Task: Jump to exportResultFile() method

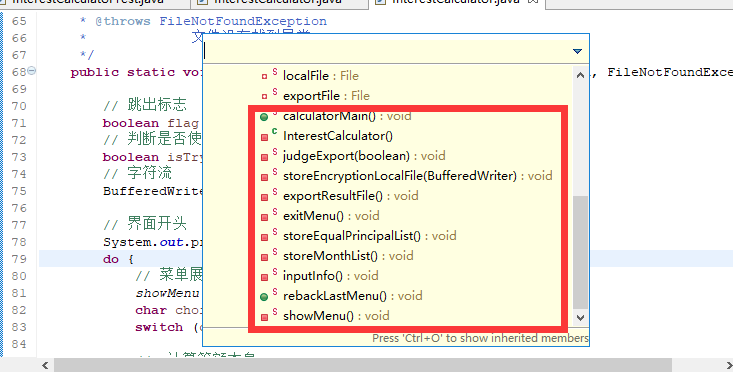Action: point(351,196)
